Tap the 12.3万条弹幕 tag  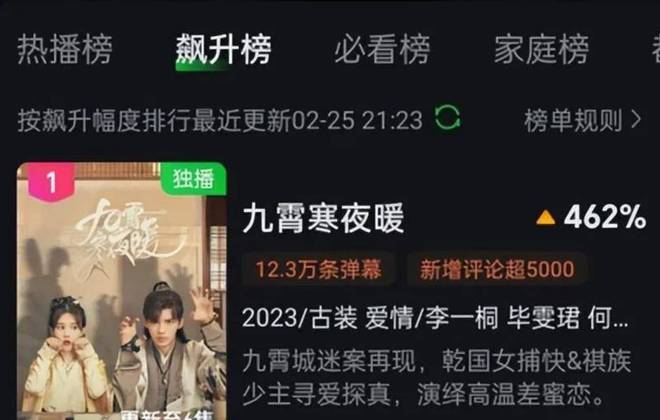319,269
